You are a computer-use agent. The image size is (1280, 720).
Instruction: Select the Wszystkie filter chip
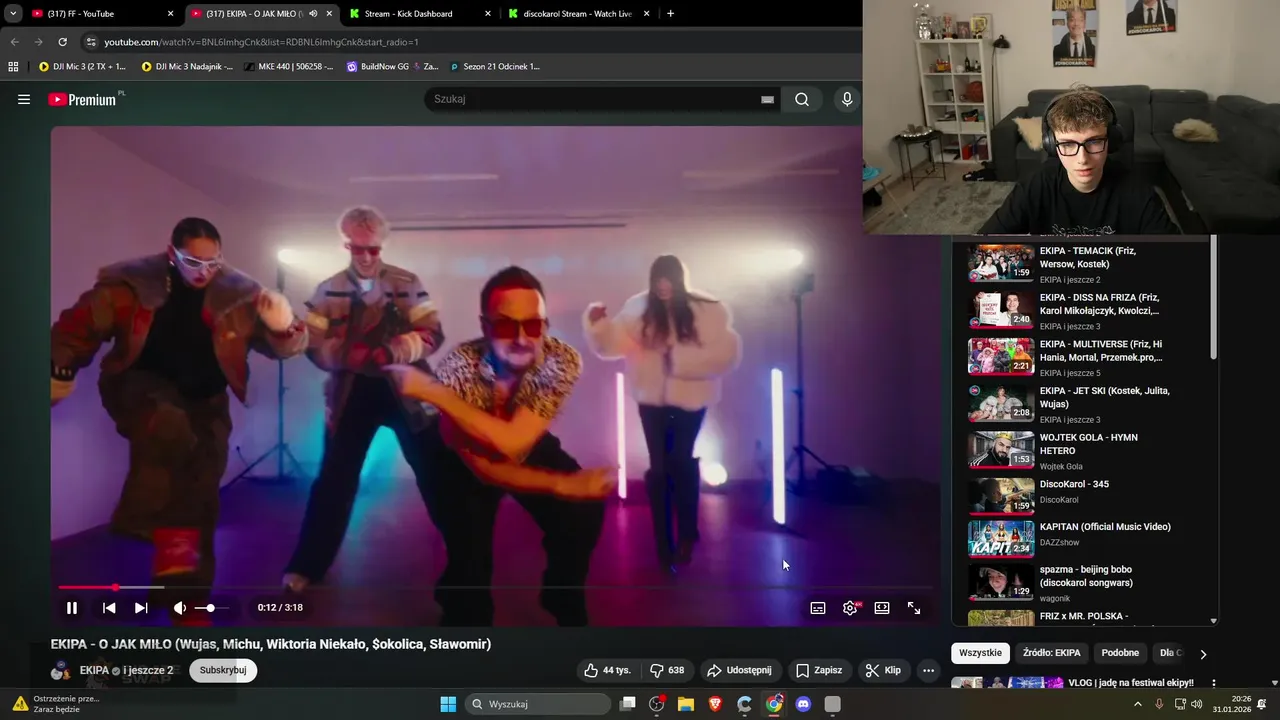click(x=980, y=653)
